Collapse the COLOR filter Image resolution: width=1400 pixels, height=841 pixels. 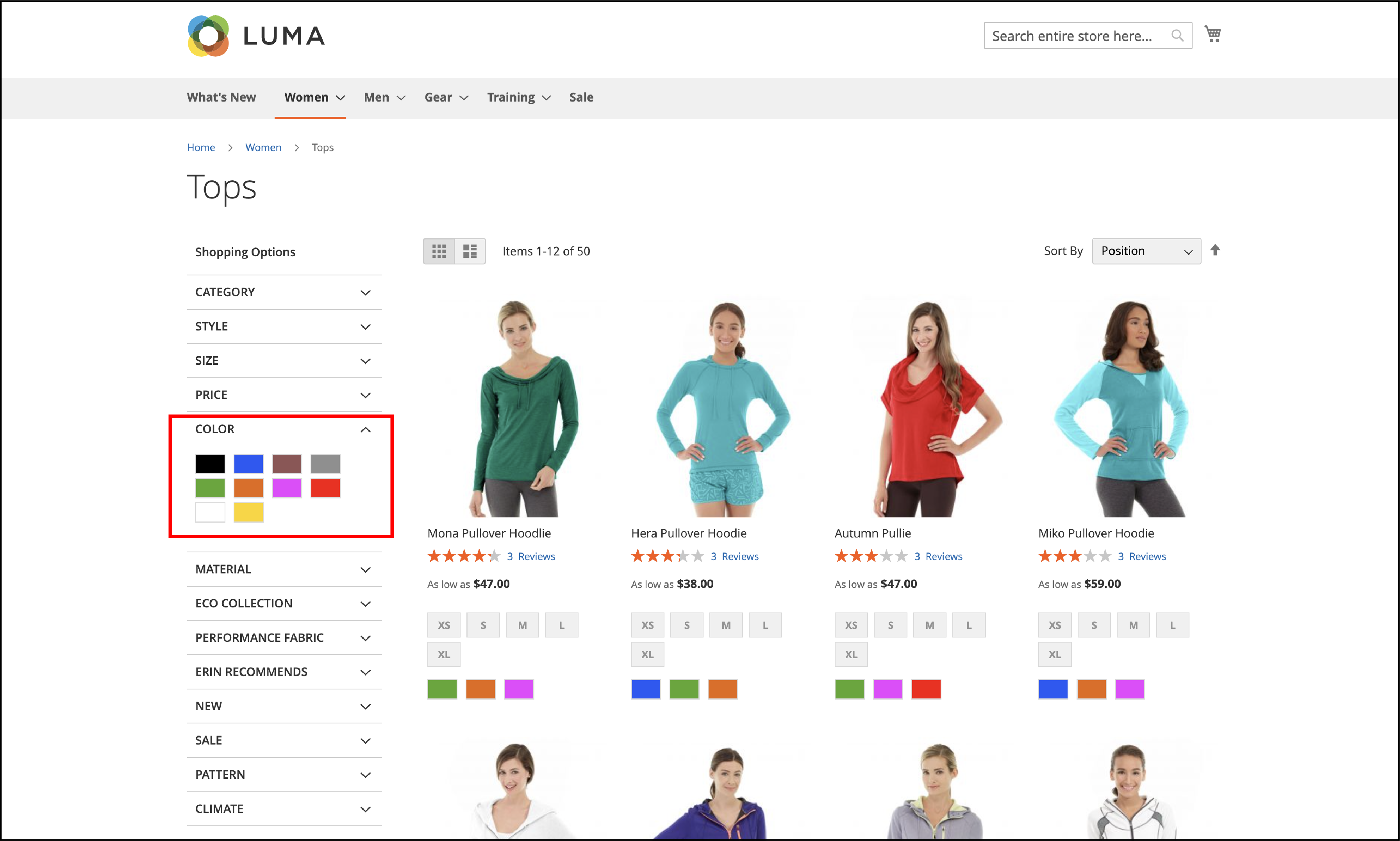coord(284,429)
